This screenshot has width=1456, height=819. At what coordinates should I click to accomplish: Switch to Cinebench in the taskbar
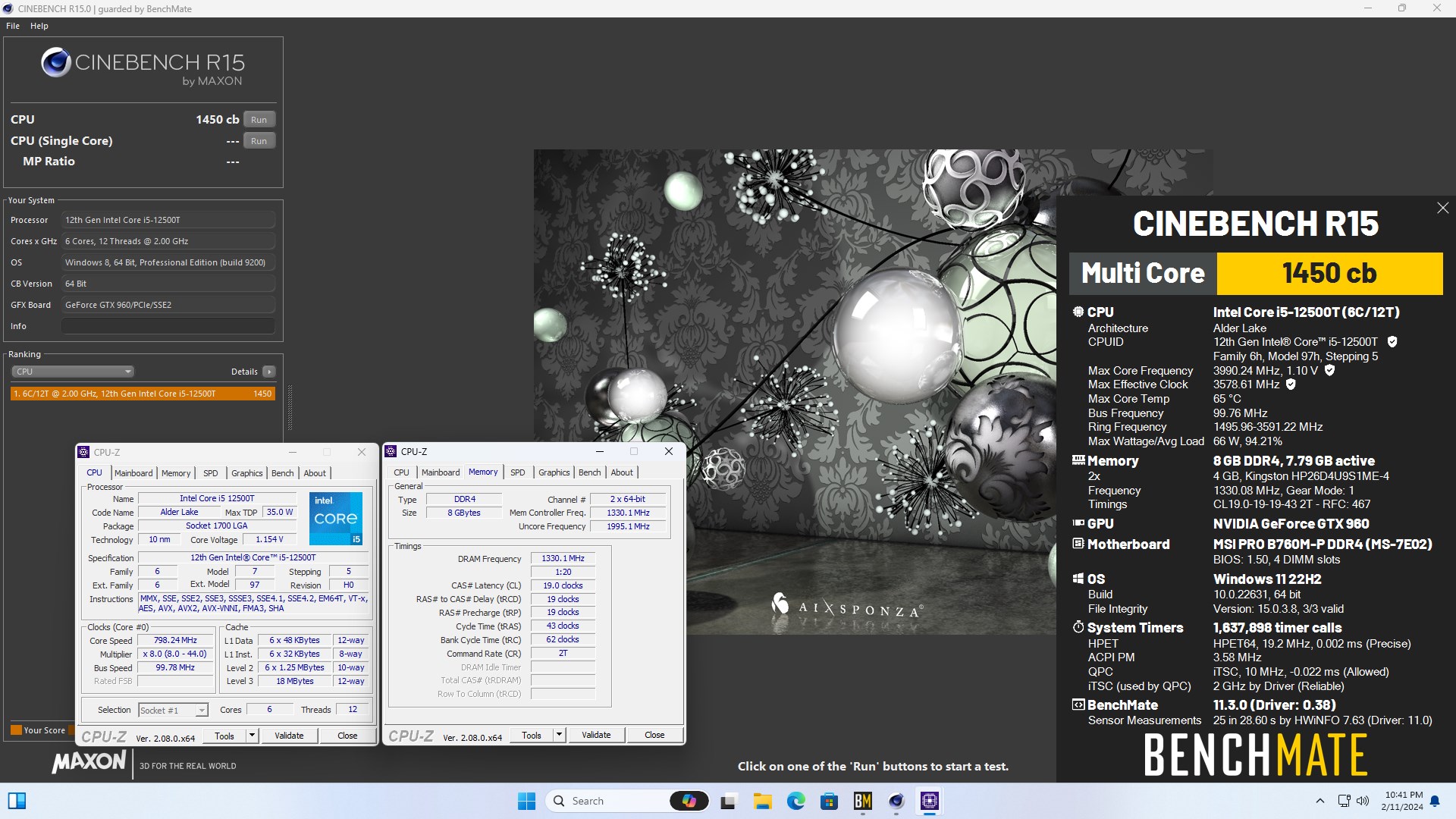coord(896,801)
